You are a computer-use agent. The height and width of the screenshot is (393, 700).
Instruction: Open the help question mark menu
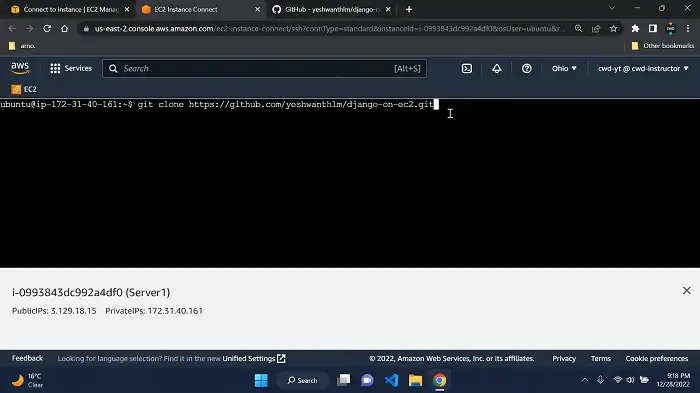click(526, 68)
